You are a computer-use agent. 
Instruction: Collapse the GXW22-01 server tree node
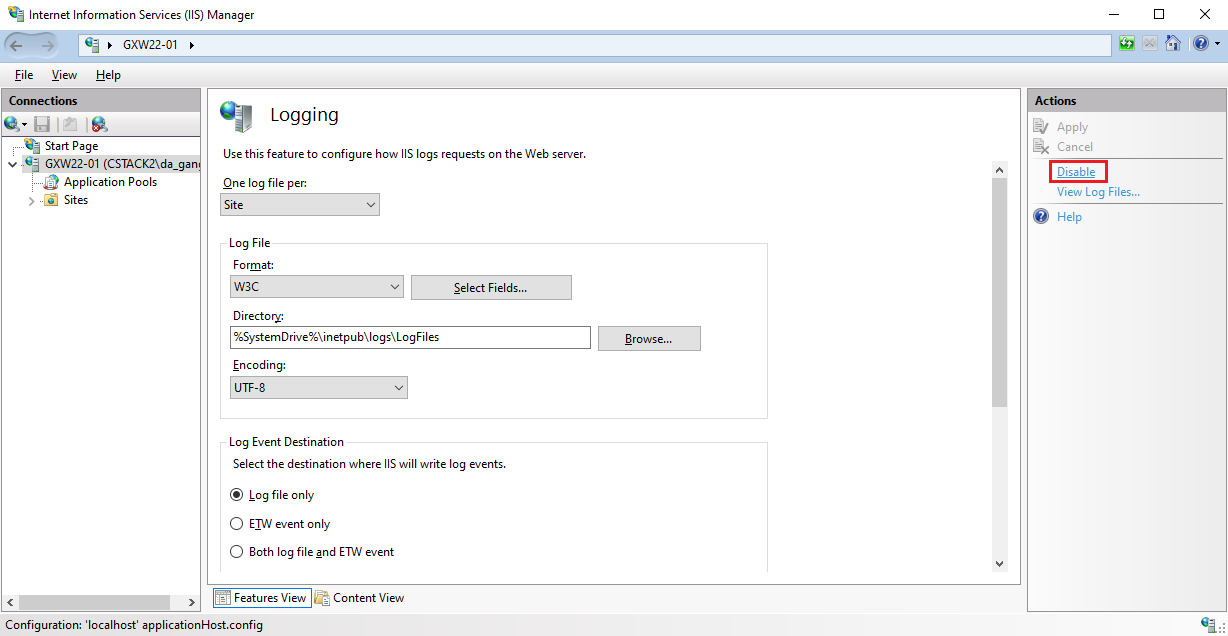tap(12, 164)
